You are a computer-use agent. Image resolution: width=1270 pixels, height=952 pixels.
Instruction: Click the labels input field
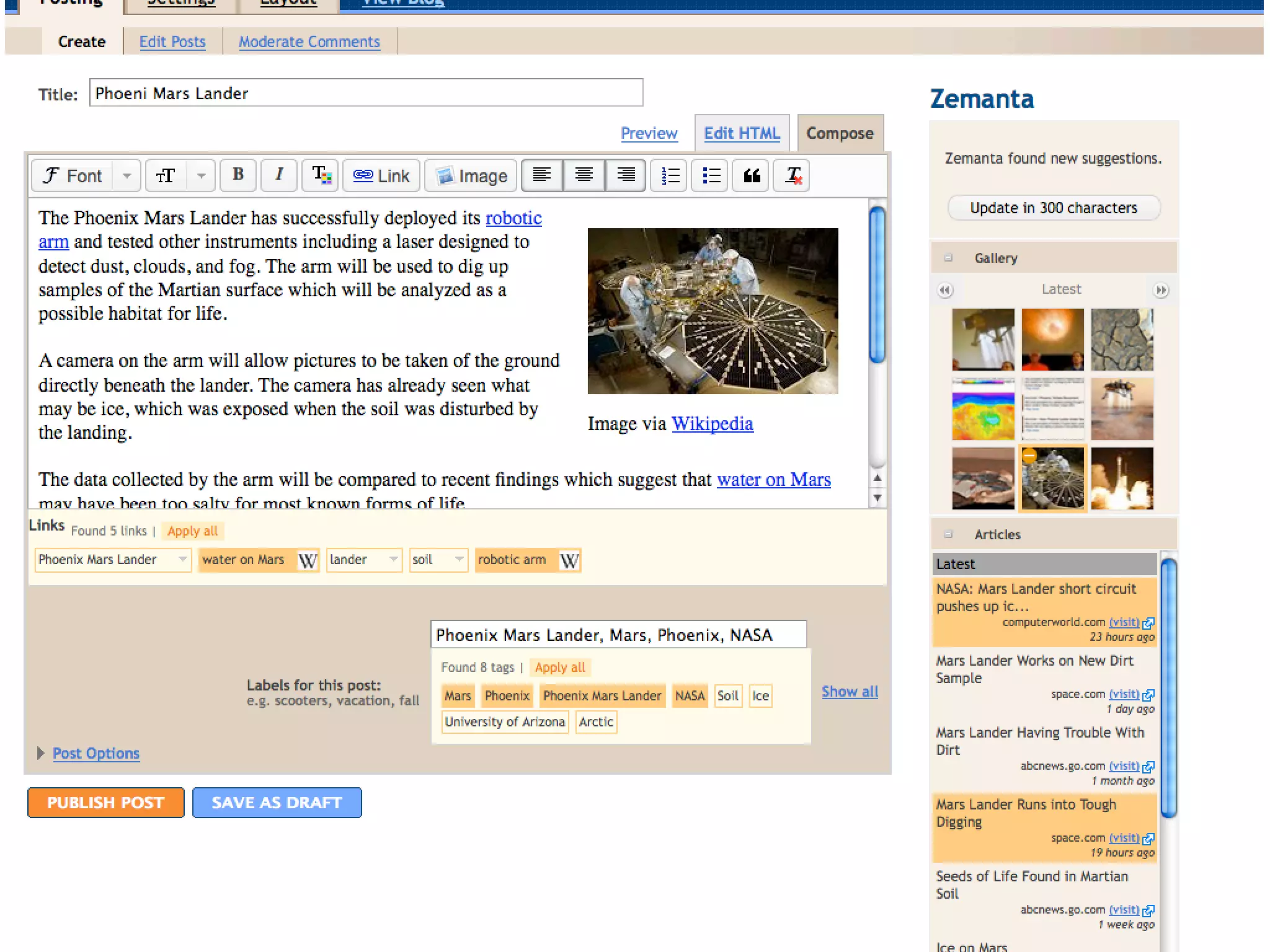pos(618,635)
